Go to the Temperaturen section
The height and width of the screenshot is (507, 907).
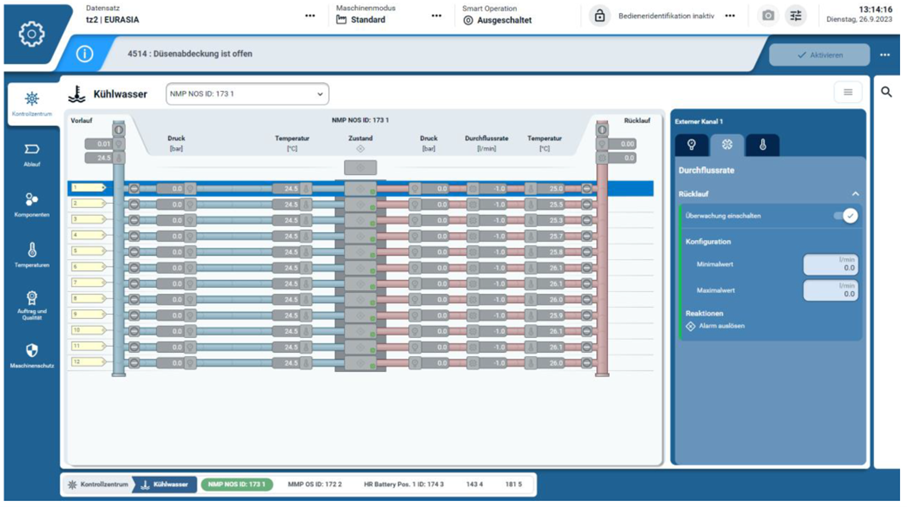click(x=32, y=254)
